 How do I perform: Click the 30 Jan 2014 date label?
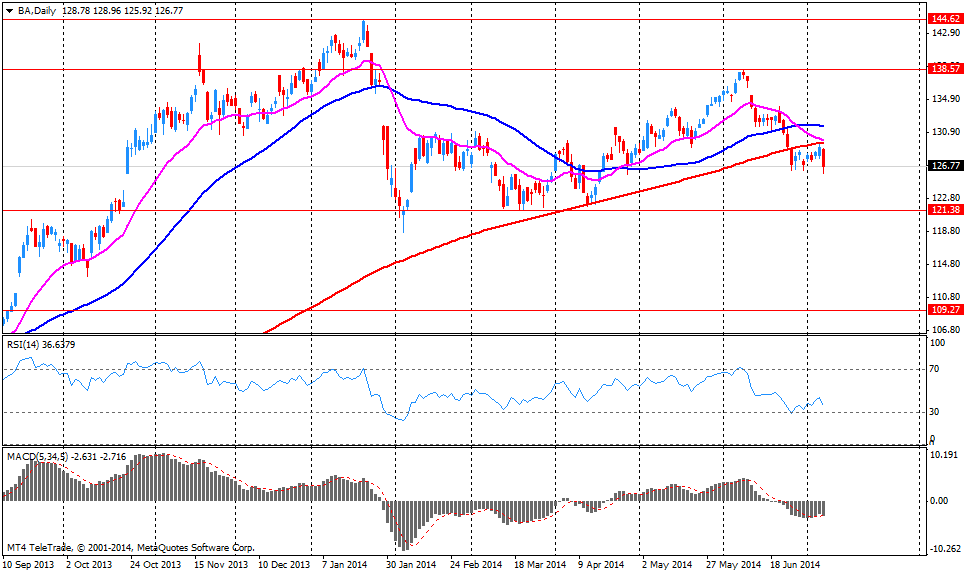click(411, 565)
